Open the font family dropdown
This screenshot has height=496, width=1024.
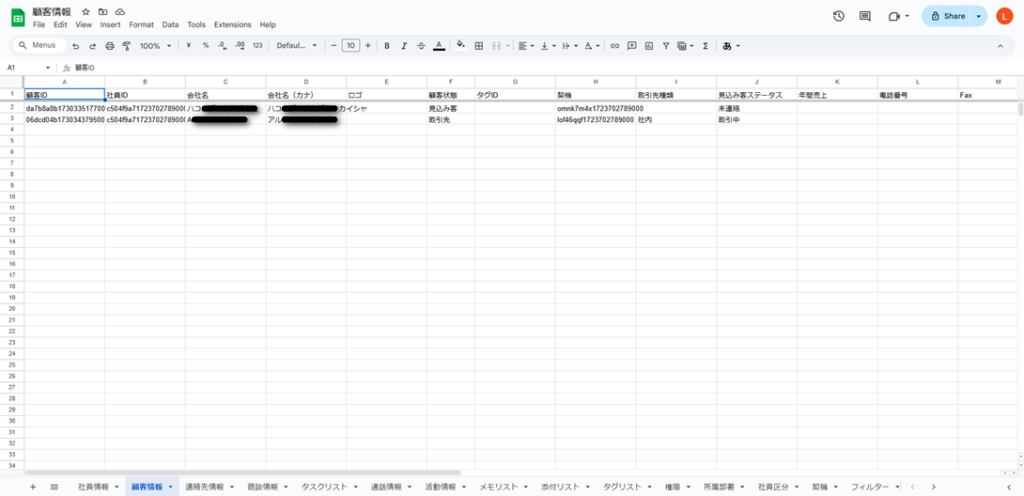(296, 46)
